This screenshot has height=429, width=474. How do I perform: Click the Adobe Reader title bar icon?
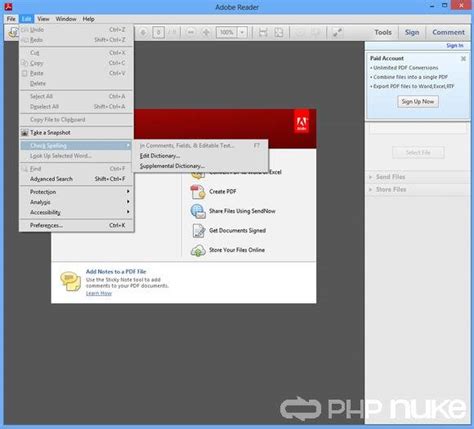tap(8, 6)
